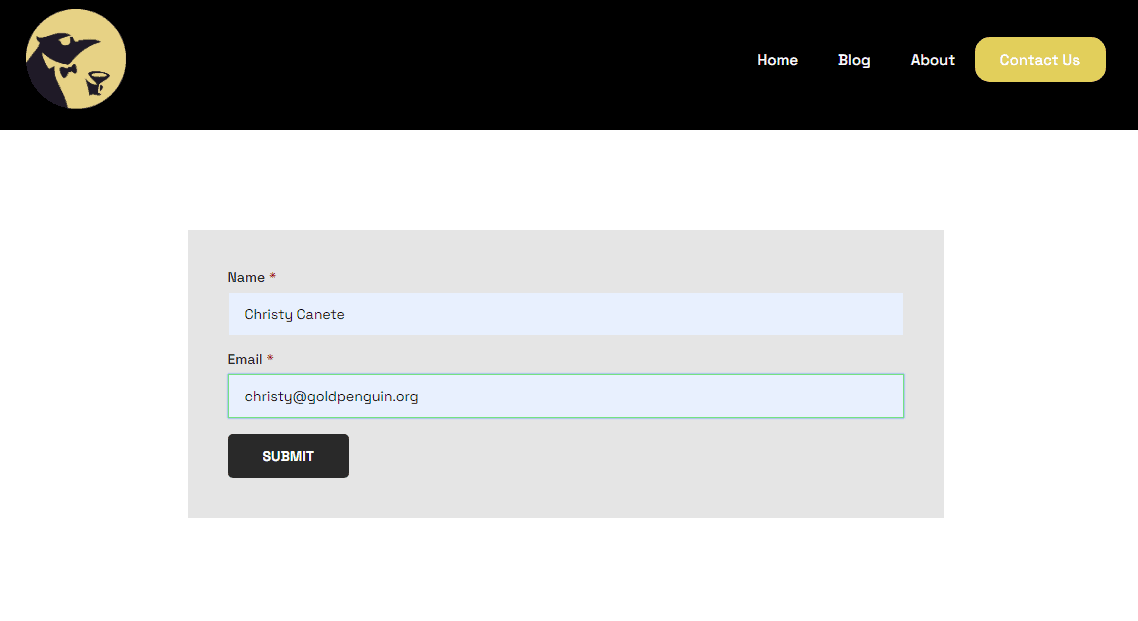
Task: Go to the Home page
Action: pyautogui.click(x=777, y=60)
